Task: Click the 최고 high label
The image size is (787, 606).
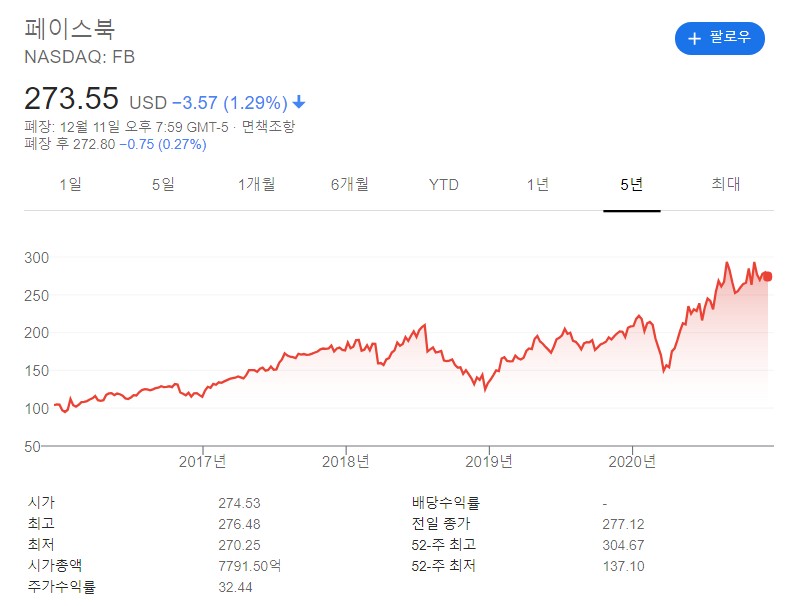Action: pos(41,523)
